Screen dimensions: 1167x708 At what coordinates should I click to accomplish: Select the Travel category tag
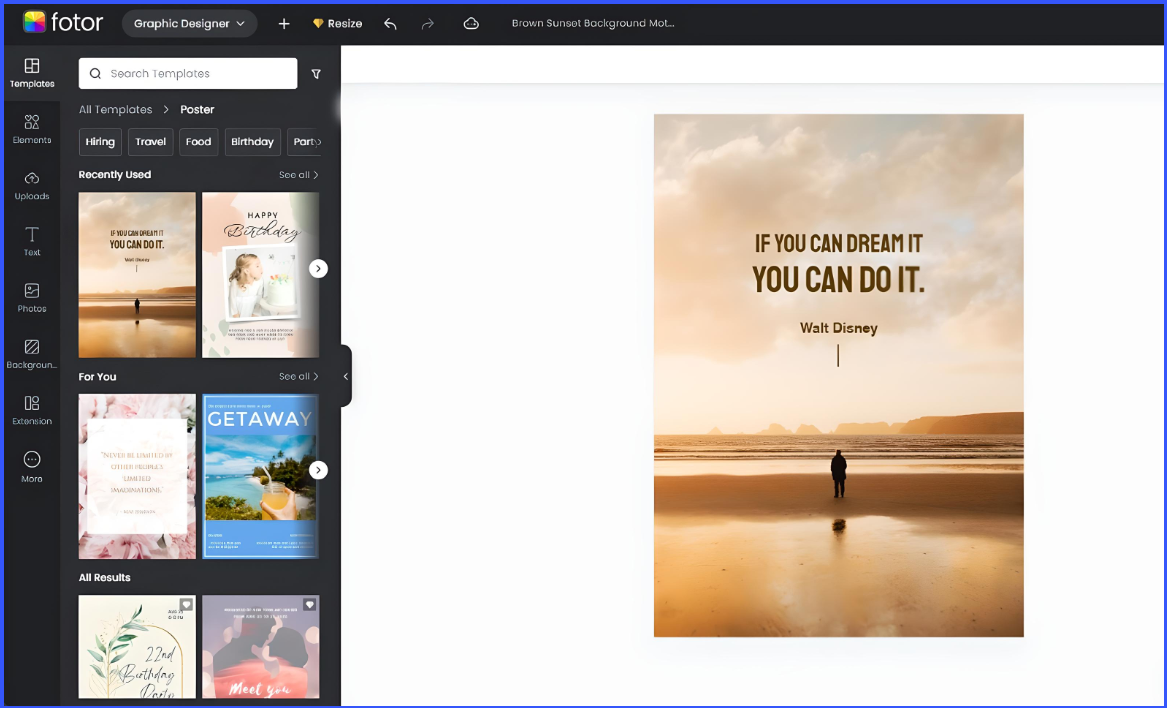click(150, 141)
